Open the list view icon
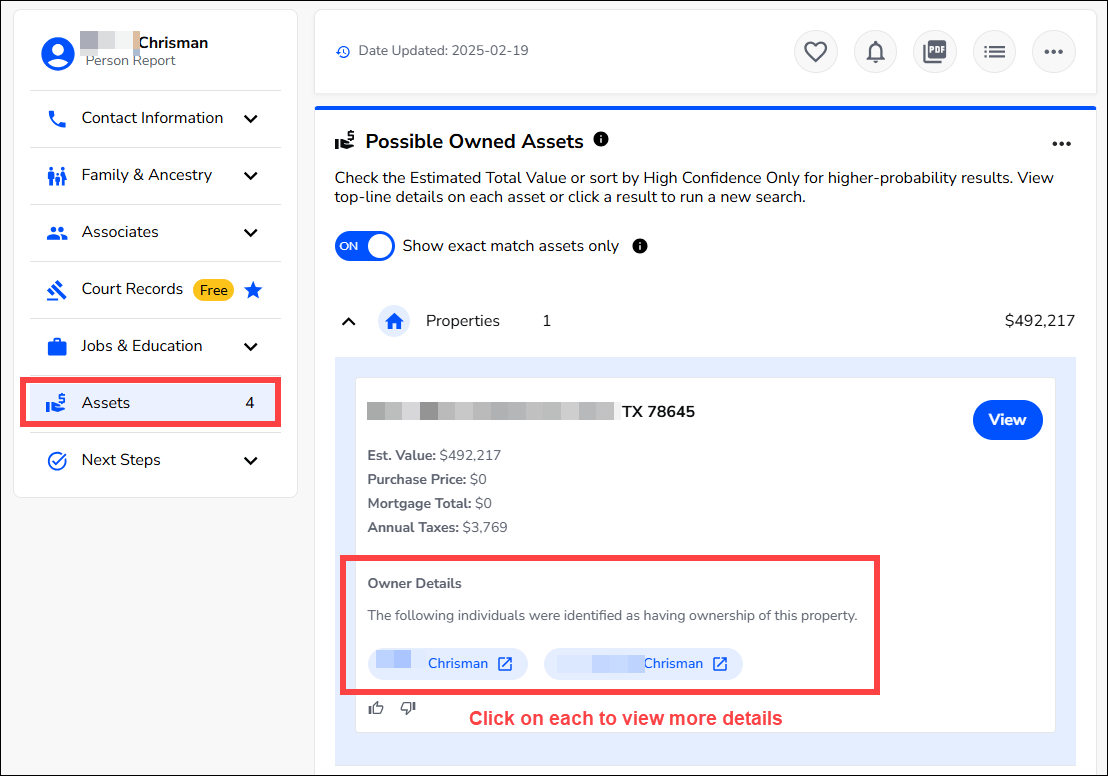 994,52
